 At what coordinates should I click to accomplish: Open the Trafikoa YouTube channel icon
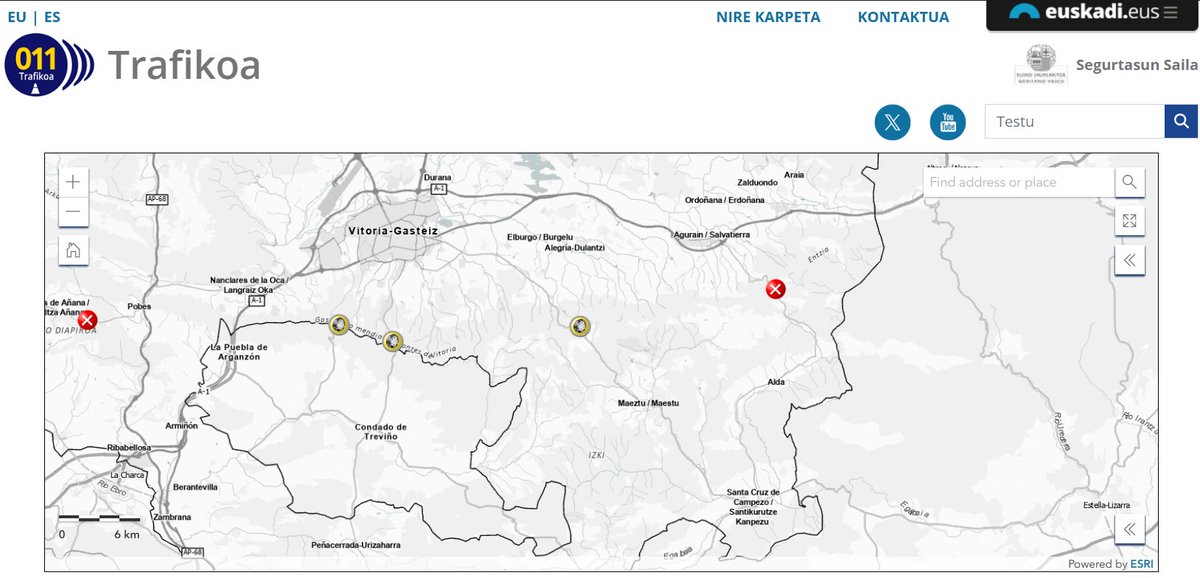click(946, 122)
